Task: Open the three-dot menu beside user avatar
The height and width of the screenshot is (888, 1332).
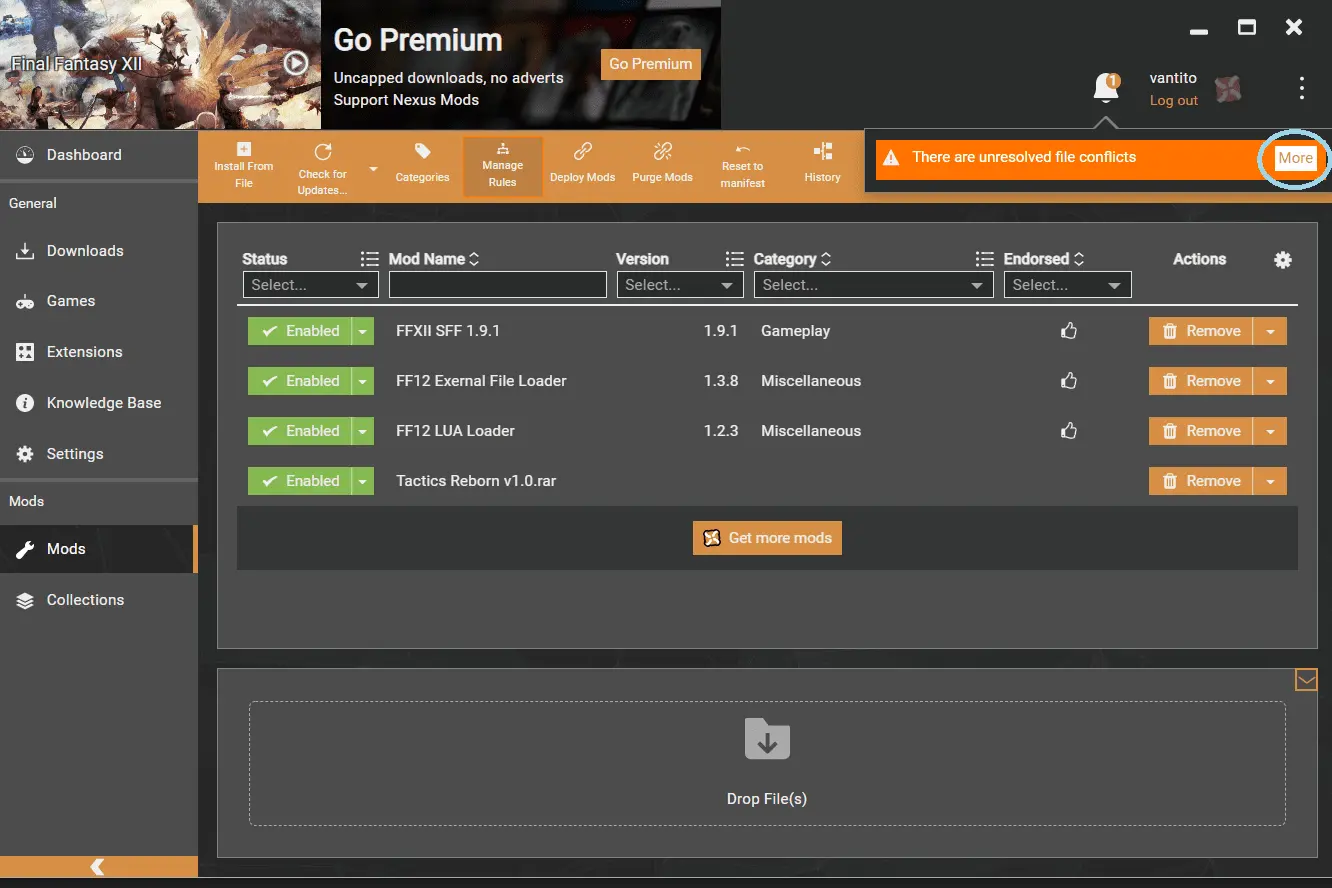Action: click(1301, 88)
